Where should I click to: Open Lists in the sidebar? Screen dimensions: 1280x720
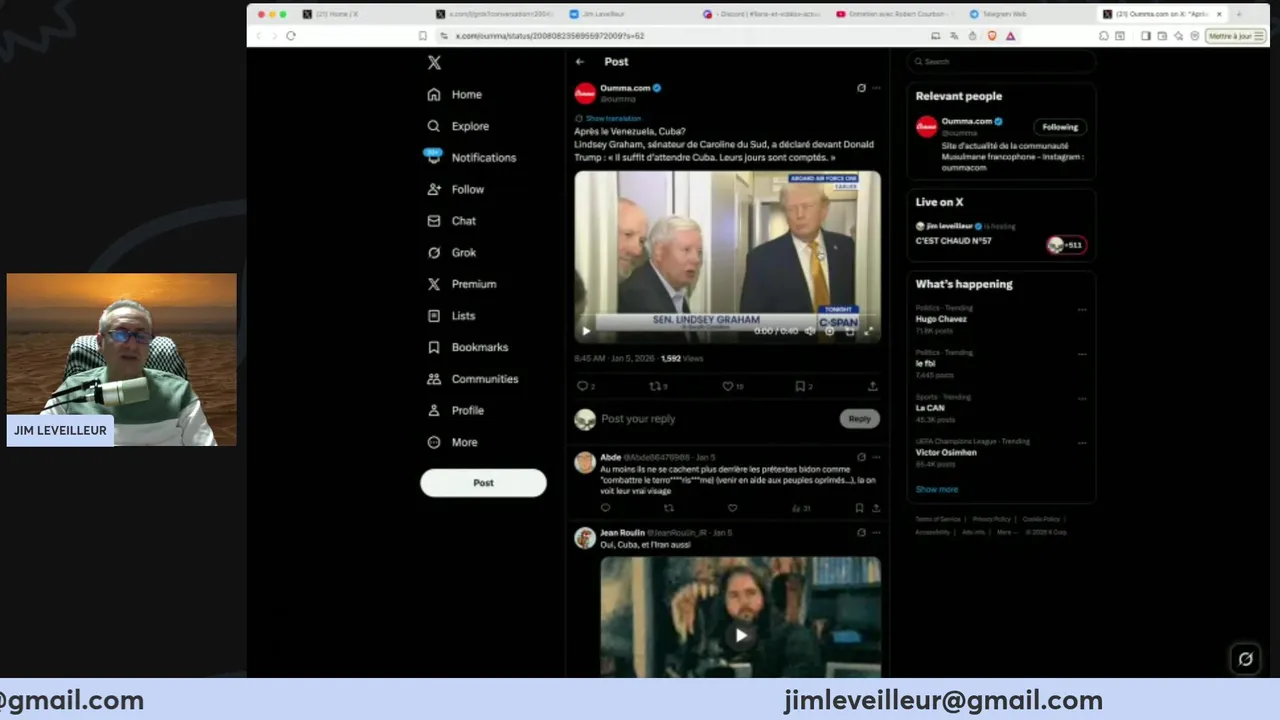pos(451,315)
